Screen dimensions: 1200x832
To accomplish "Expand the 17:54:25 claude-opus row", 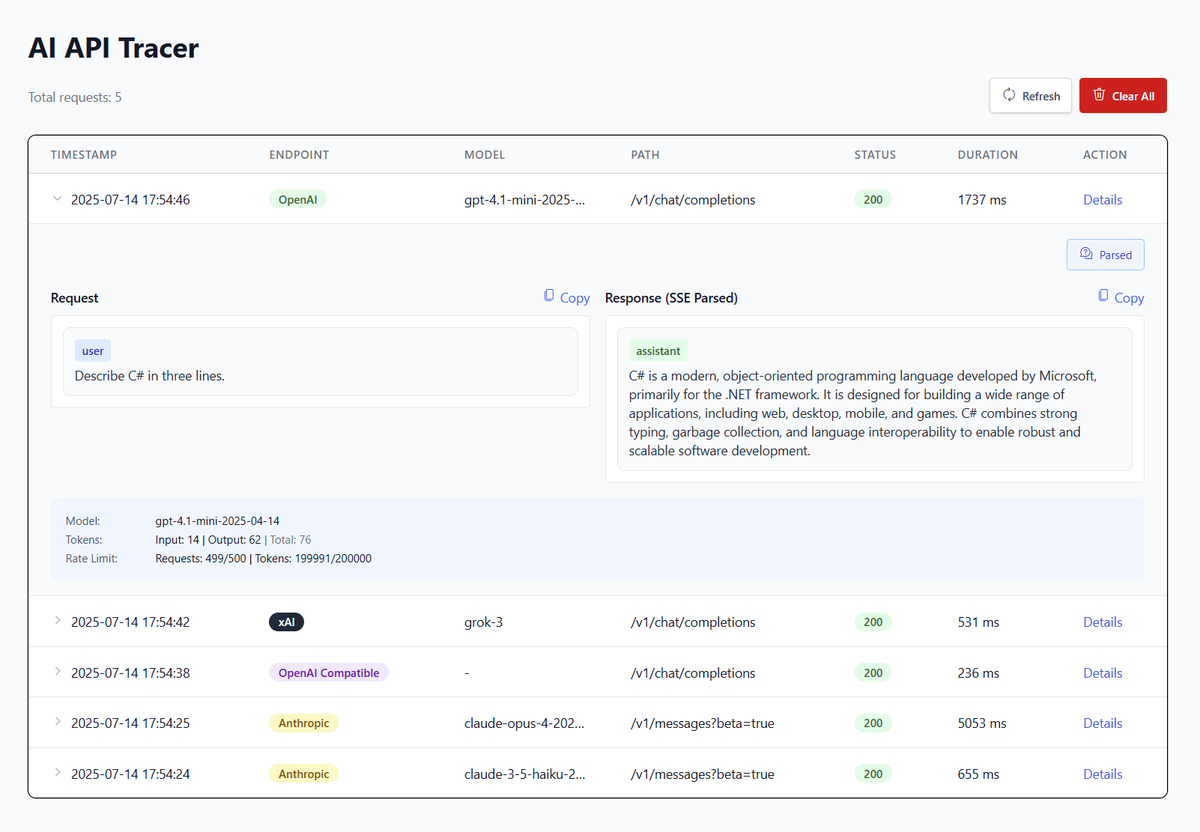I will pyautogui.click(x=57, y=722).
